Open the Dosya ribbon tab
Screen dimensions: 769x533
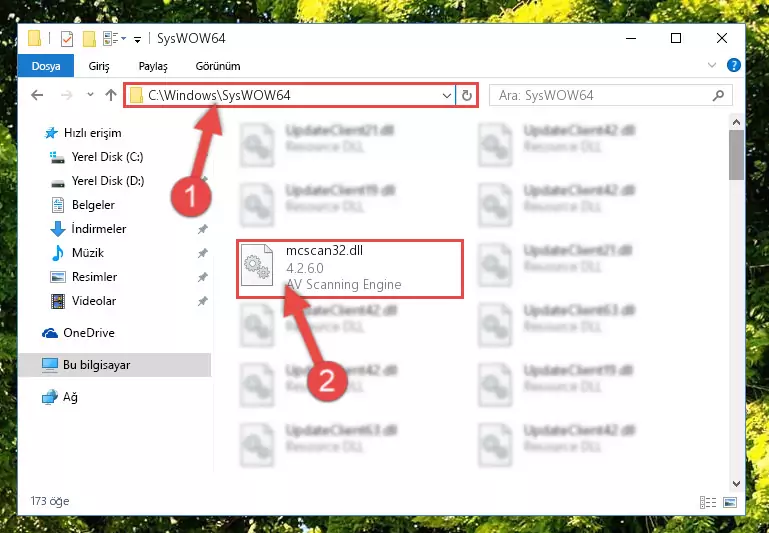[x=46, y=66]
